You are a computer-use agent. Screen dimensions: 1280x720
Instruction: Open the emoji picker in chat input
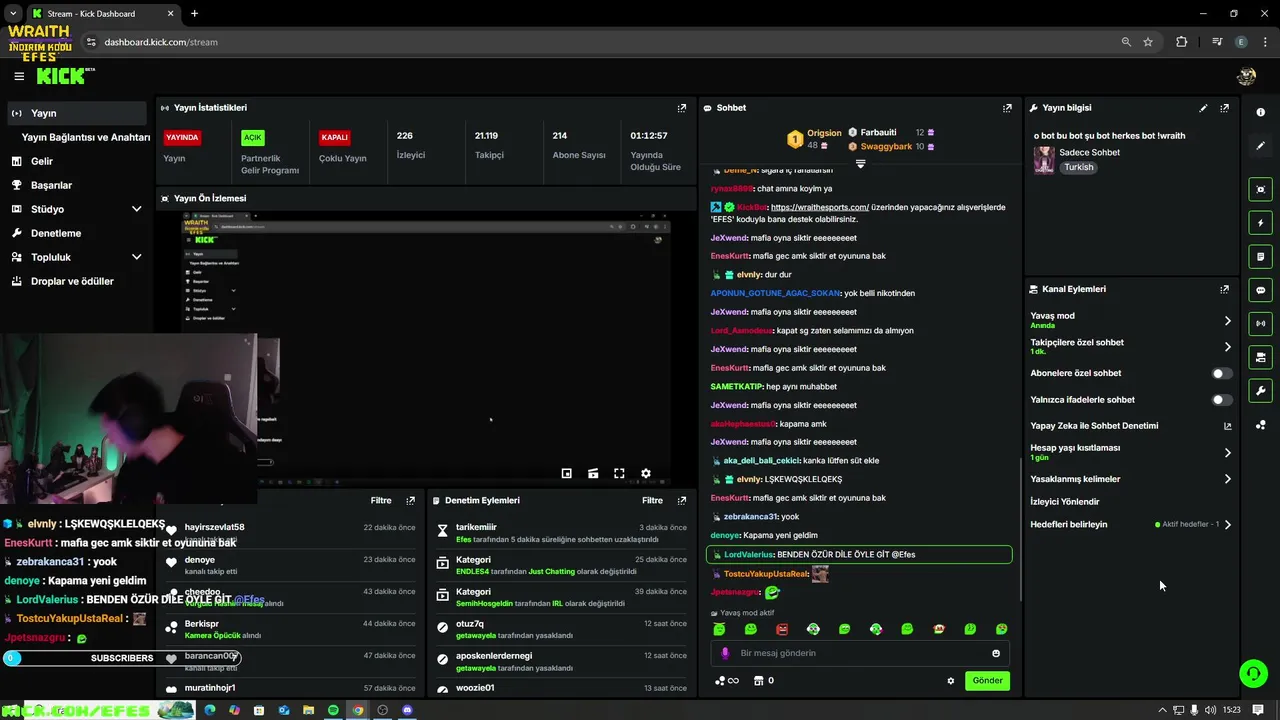coord(996,653)
